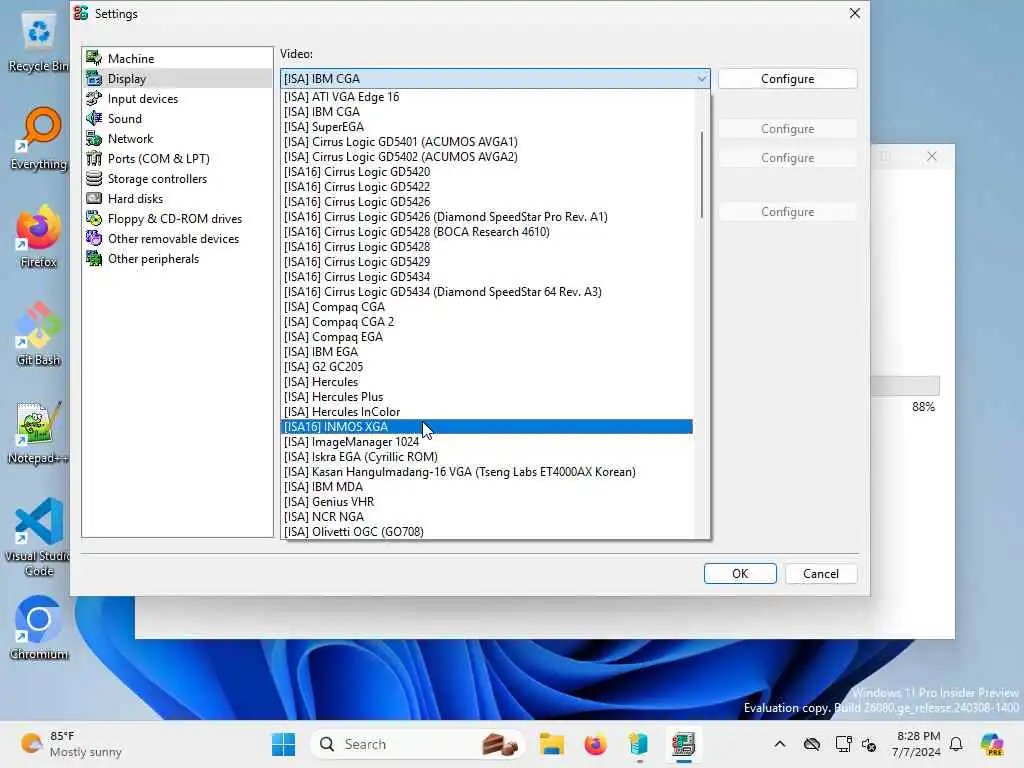This screenshot has width=1024, height=768.
Task: Click the Storage controllers icon
Action: (94, 178)
